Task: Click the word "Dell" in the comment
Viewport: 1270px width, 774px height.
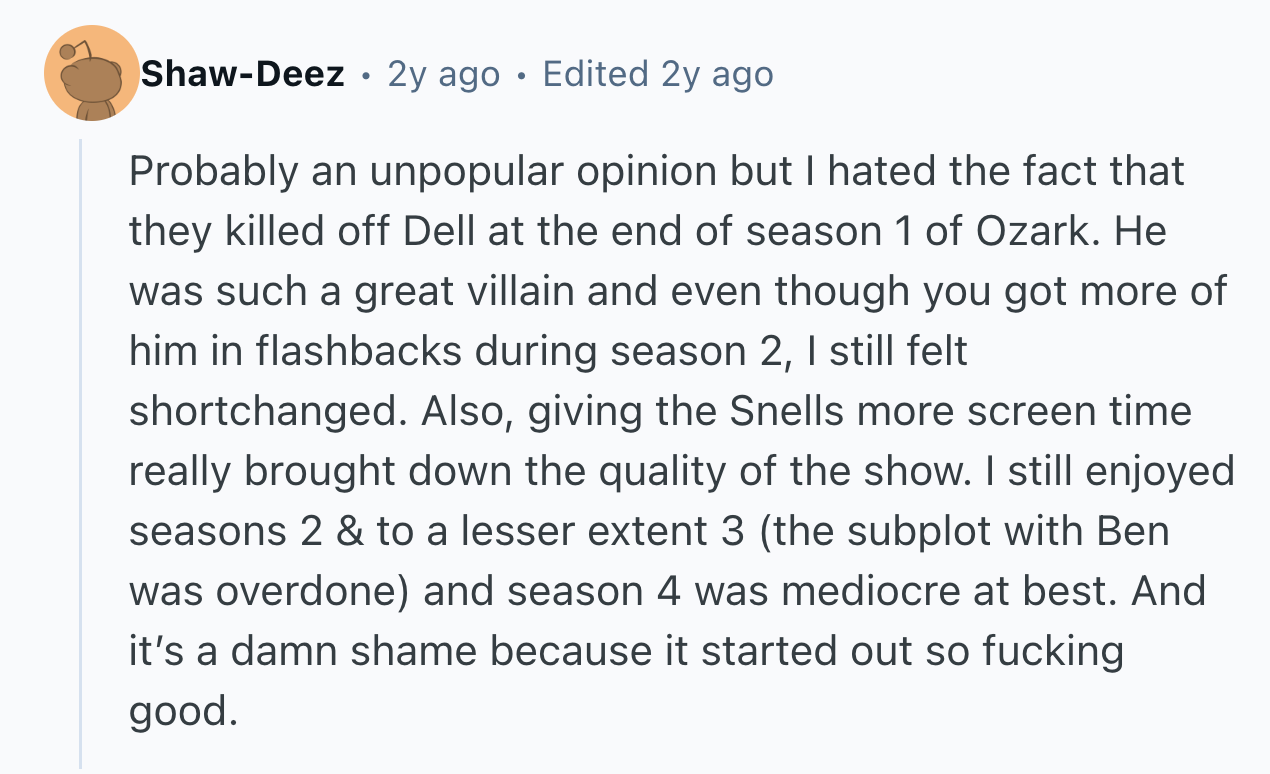Action: (439, 232)
